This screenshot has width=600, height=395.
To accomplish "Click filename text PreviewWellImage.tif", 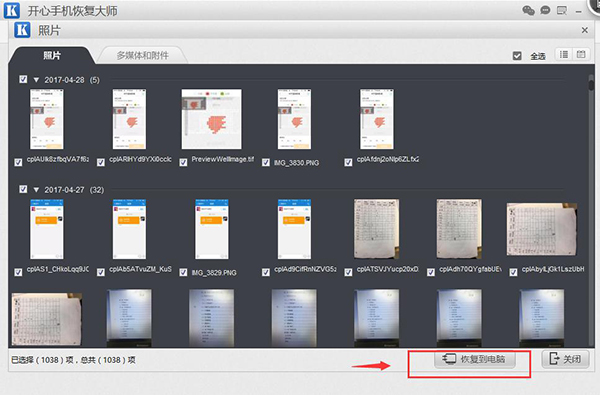I will point(223,159).
